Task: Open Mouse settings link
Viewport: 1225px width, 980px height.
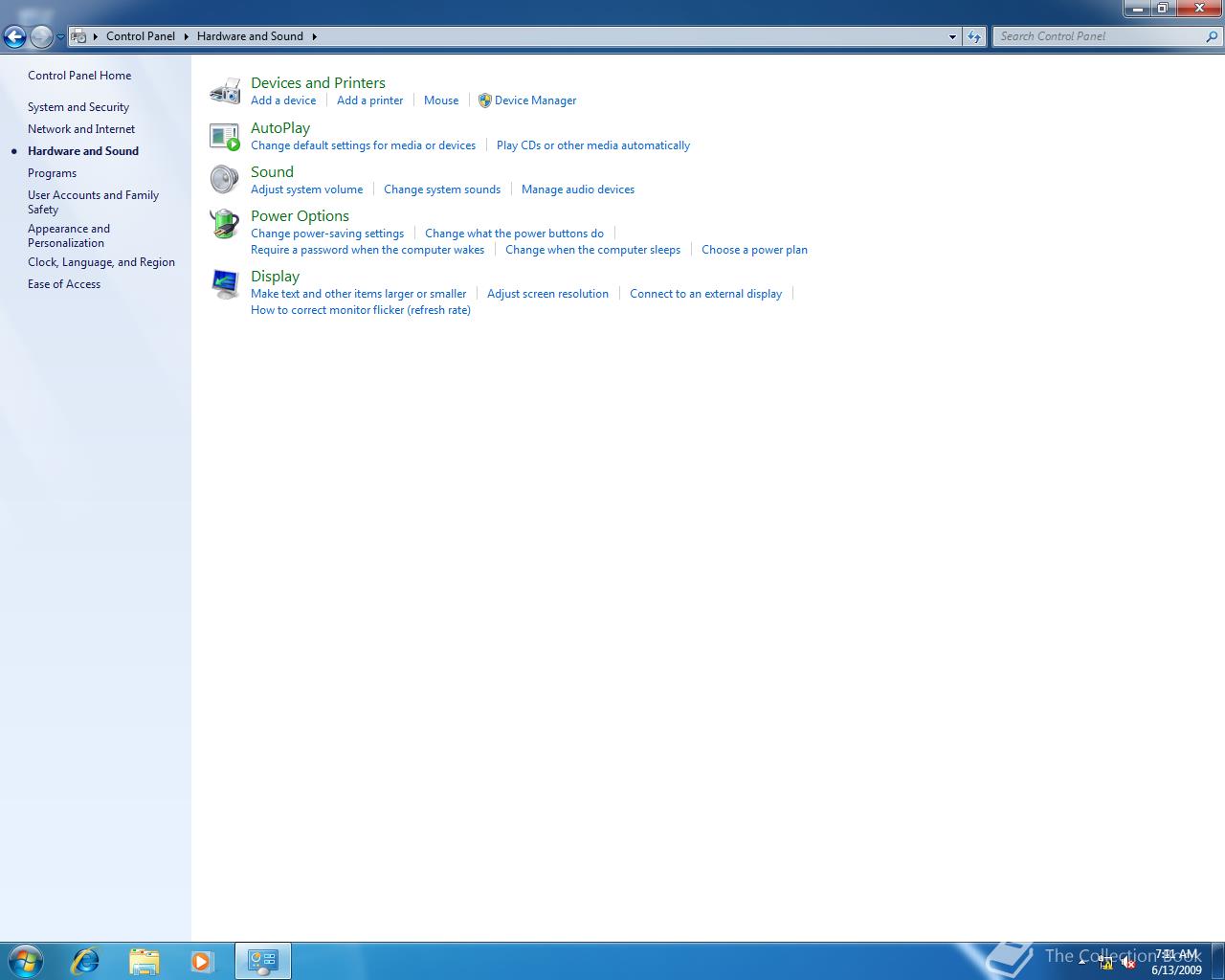Action: (x=441, y=100)
